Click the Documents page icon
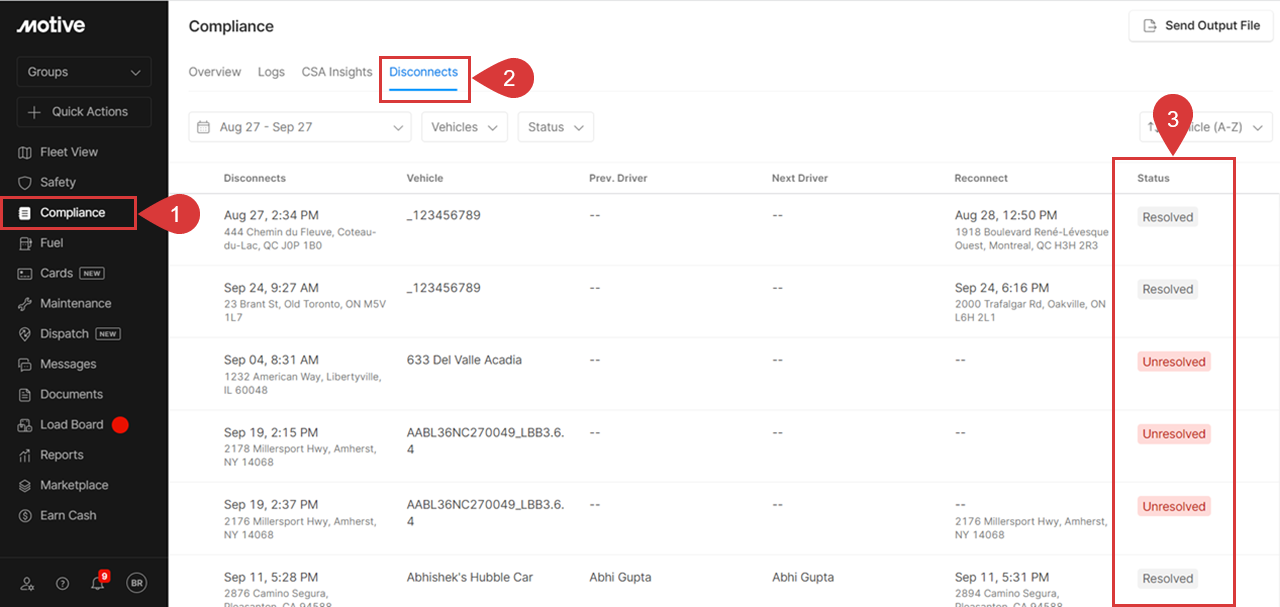Viewport: 1280px width, 607px height. click(x=25, y=394)
